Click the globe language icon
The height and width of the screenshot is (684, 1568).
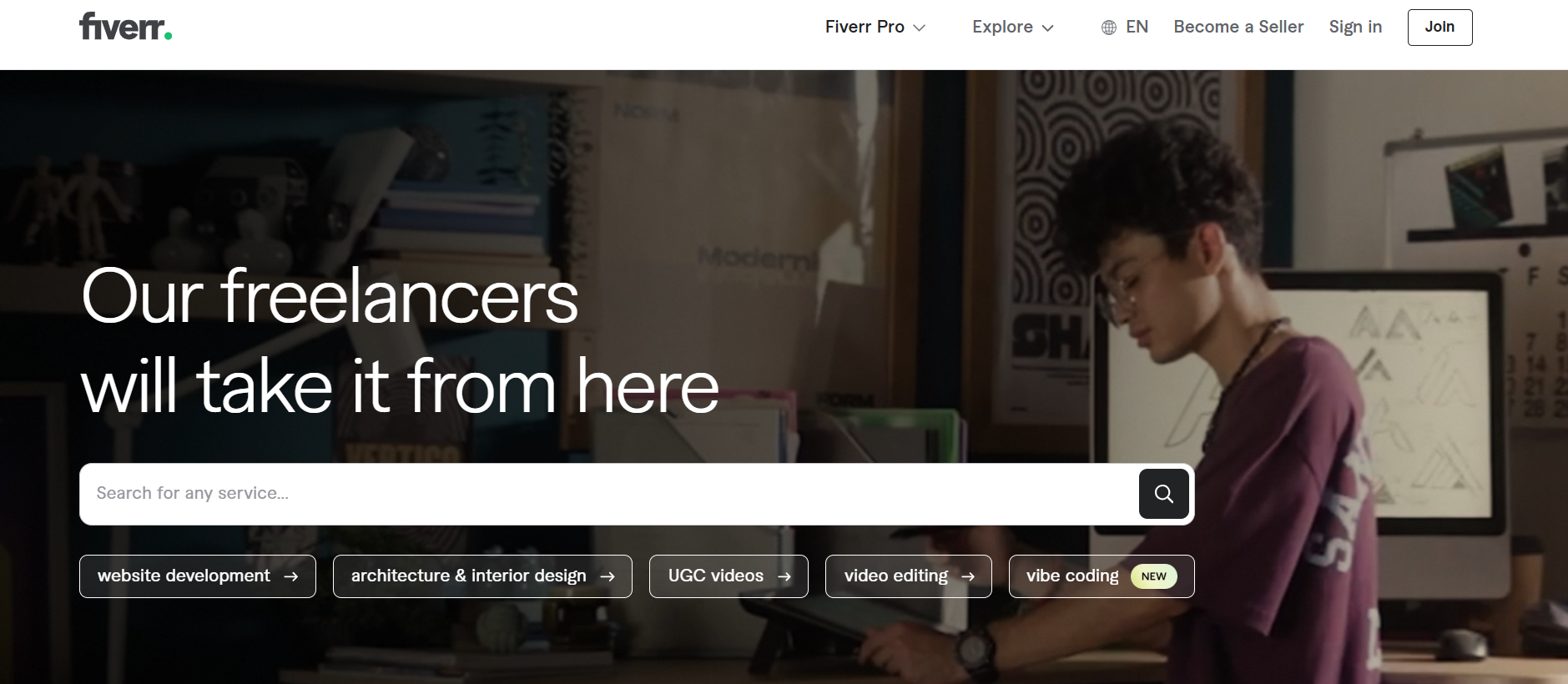point(1108,28)
